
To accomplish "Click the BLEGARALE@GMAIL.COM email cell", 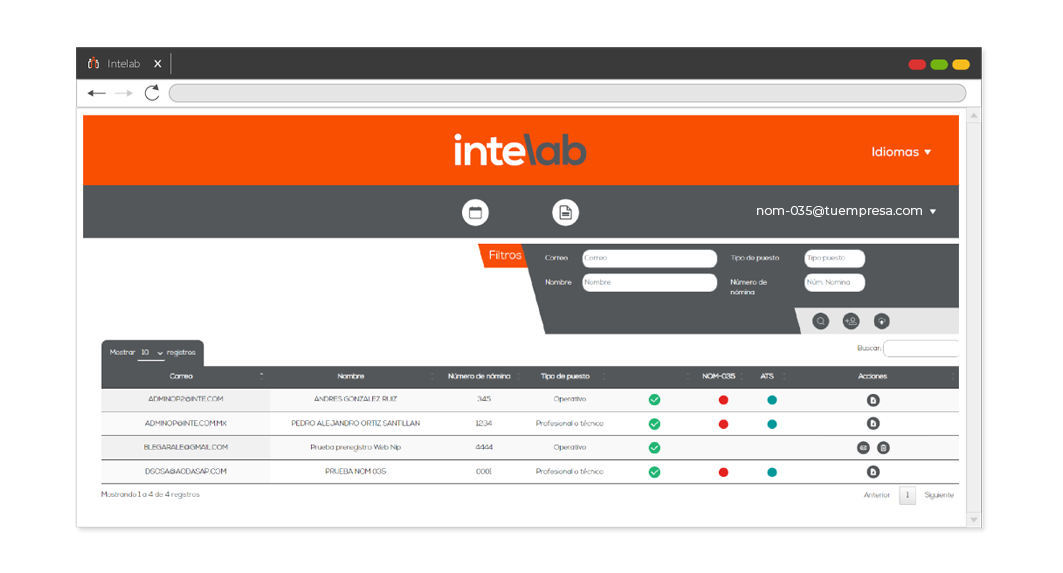I will point(186,448).
